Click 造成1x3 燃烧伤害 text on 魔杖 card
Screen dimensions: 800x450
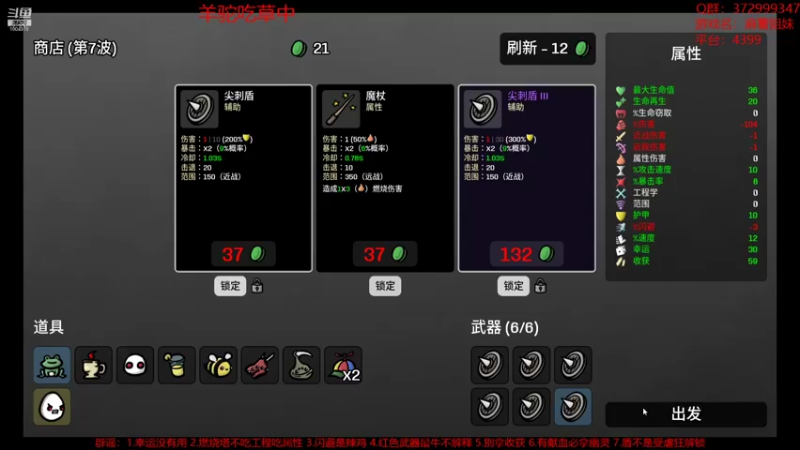[x=362, y=188]
